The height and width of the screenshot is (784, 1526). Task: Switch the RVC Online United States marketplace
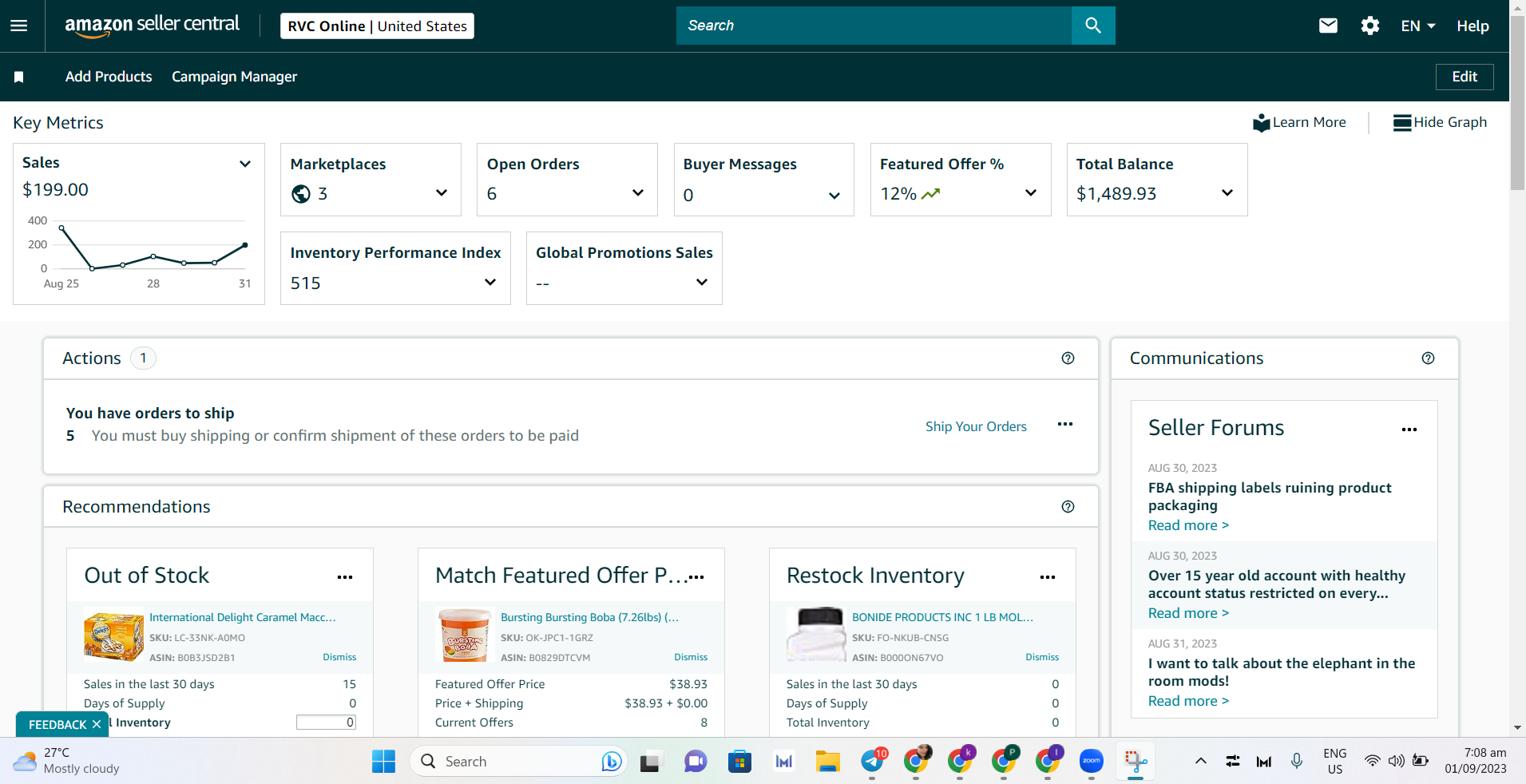(x=377, y=26)
